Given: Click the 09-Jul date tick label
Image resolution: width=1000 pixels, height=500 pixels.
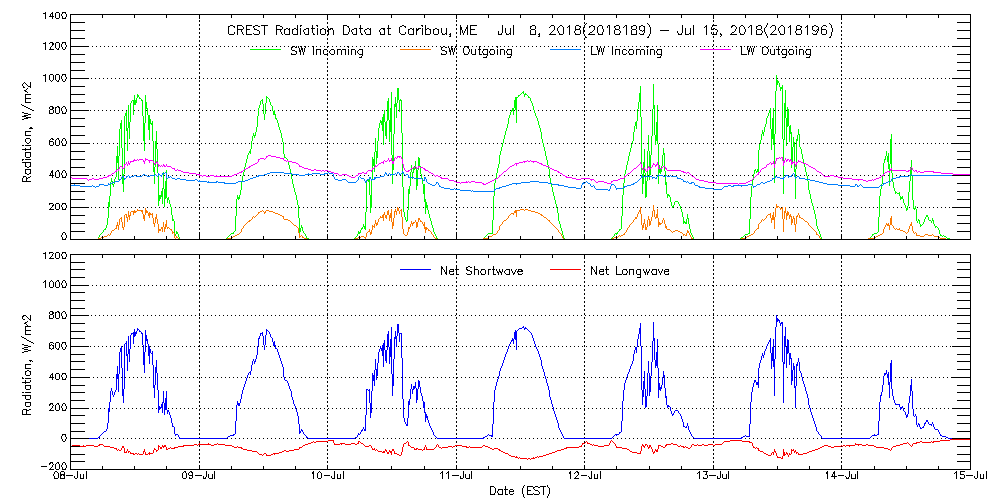Looking at the screenshot, I should [x=200, y=478].
